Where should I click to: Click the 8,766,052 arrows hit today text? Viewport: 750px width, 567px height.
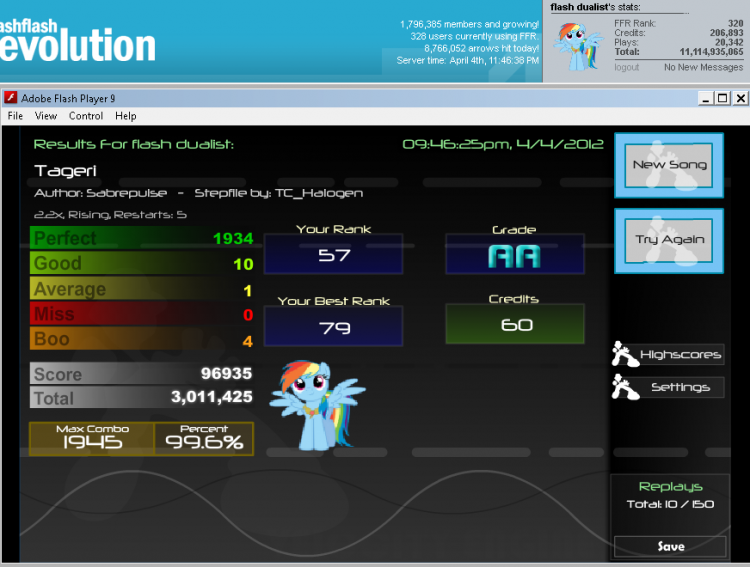481,48
